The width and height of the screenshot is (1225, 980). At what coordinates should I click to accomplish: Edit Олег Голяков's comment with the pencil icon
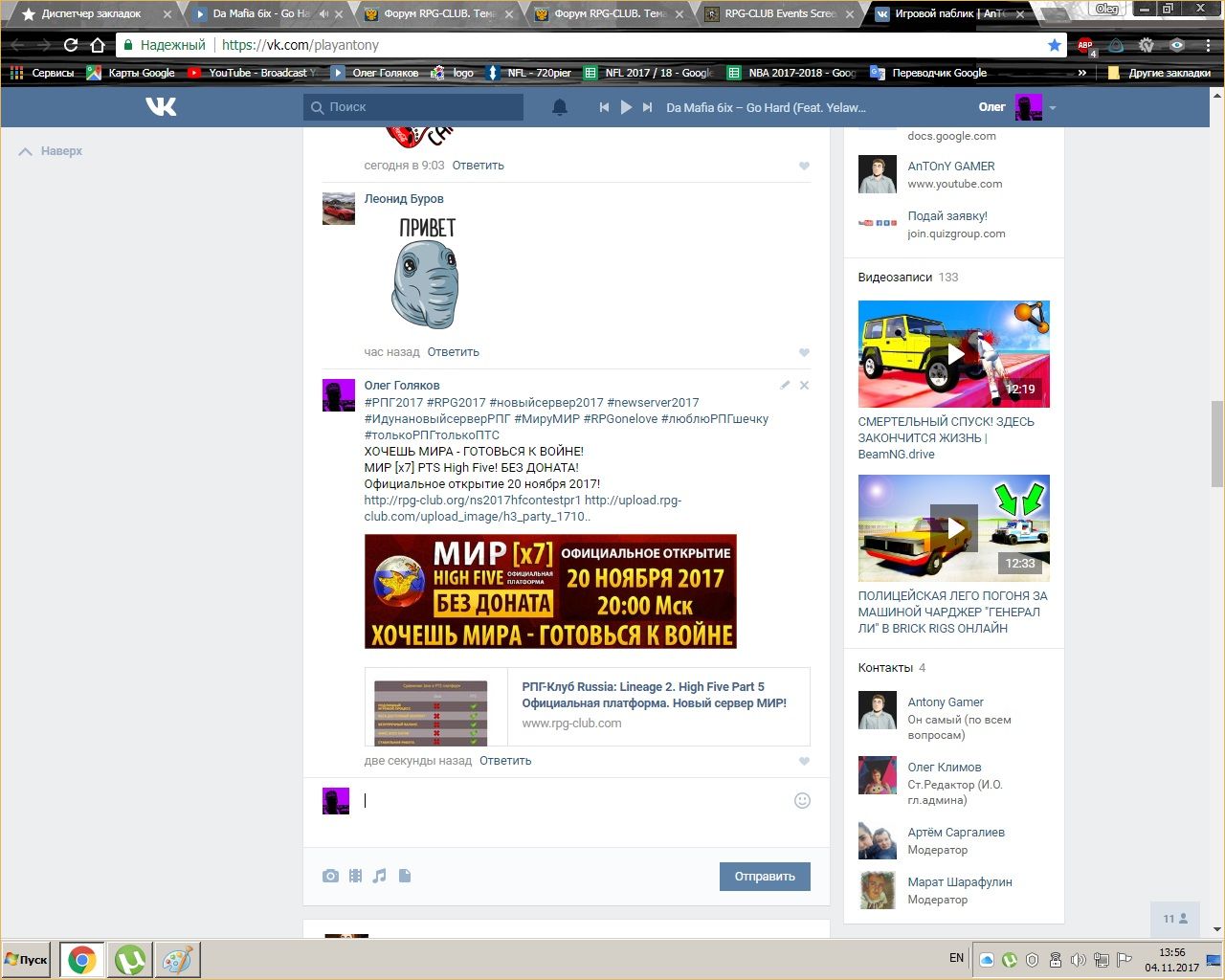(785, 385)
